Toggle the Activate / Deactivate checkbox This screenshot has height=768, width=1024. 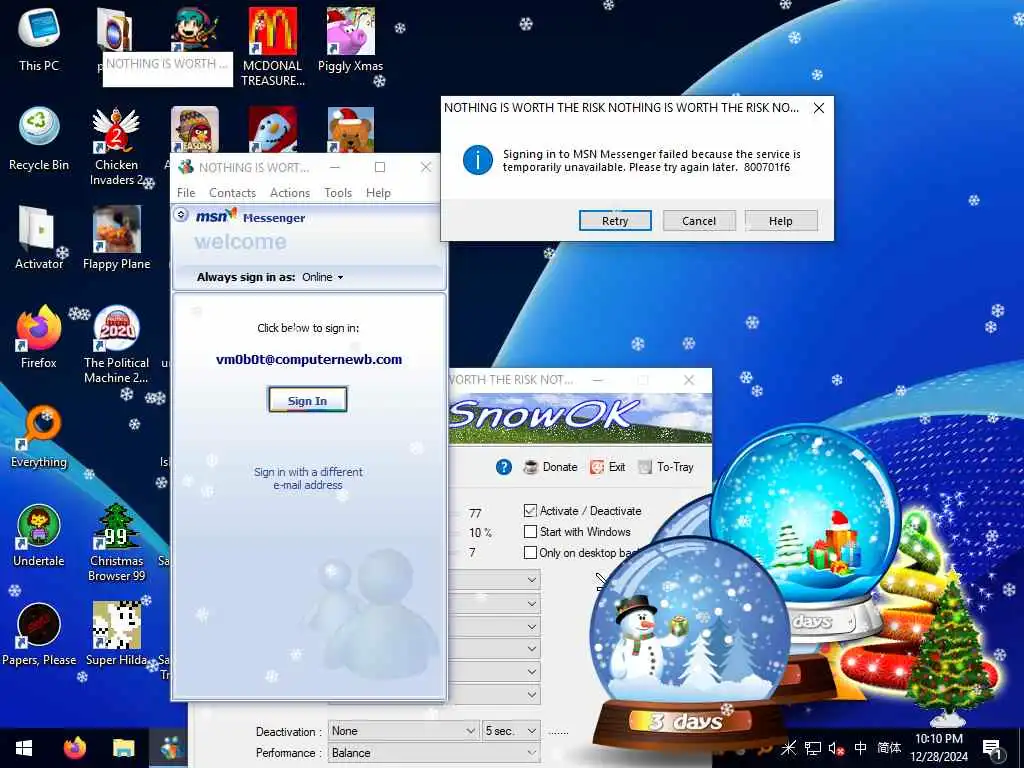[530, 511]
